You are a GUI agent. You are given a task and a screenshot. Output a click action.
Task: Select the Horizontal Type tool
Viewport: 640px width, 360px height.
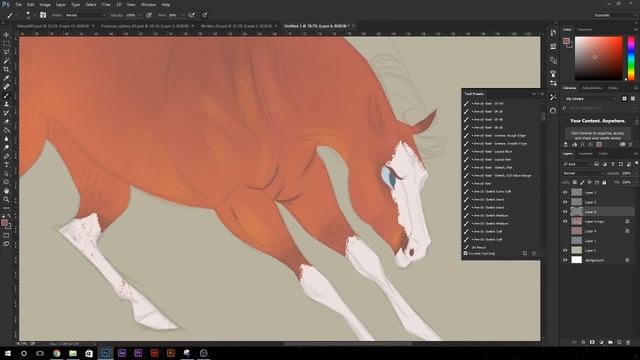pos(6,164)
